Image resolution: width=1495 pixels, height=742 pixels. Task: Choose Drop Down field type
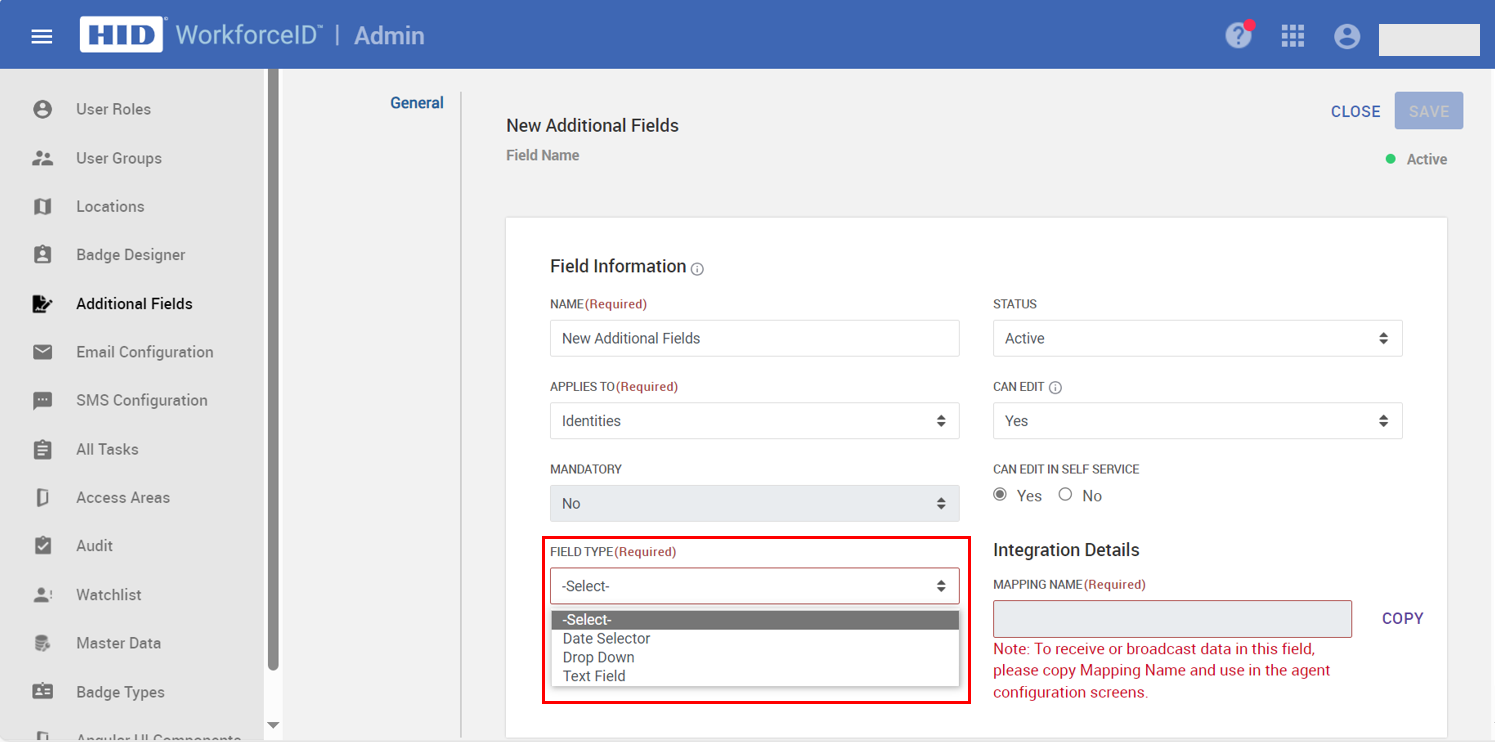(x=755, y=657)
